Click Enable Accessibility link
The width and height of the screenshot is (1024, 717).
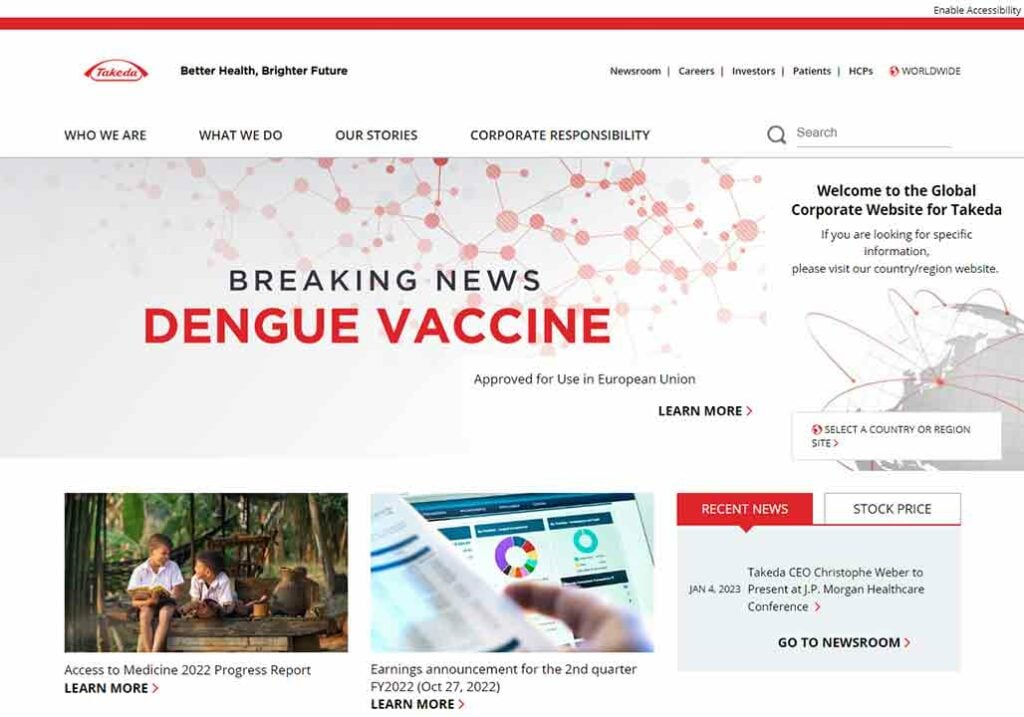[976, 10]
